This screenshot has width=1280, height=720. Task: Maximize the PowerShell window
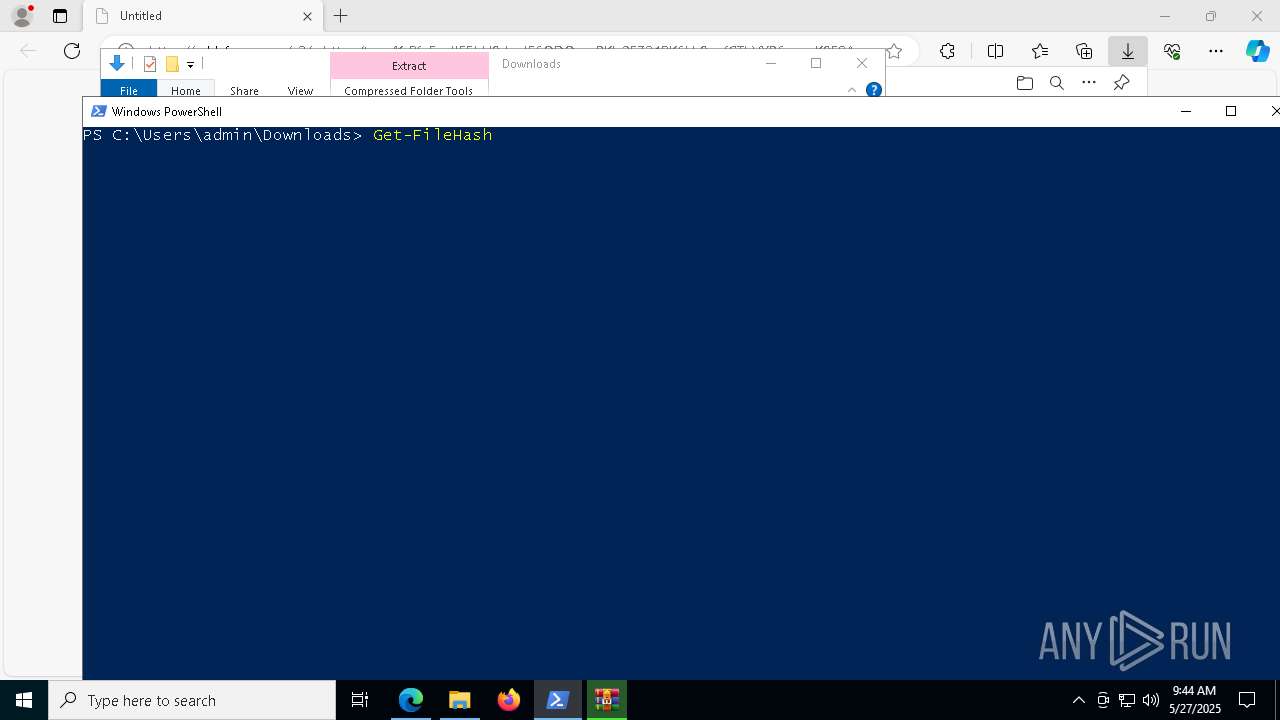pyautogui.click(x=1231, y=111)
